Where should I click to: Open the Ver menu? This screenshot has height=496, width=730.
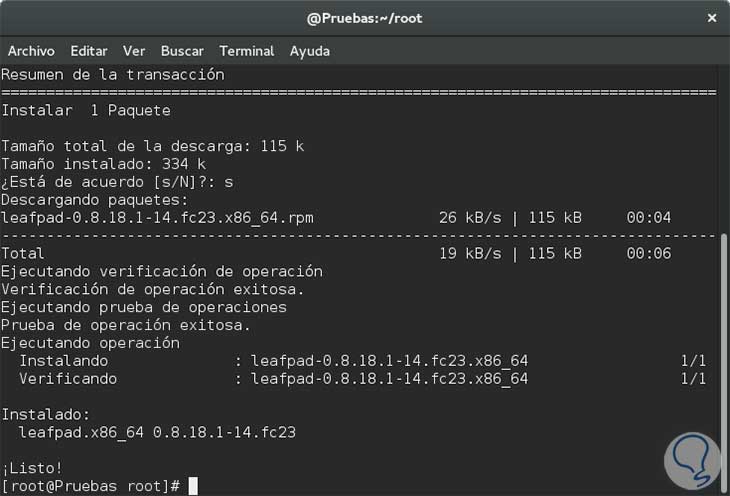tap(134, 51)
